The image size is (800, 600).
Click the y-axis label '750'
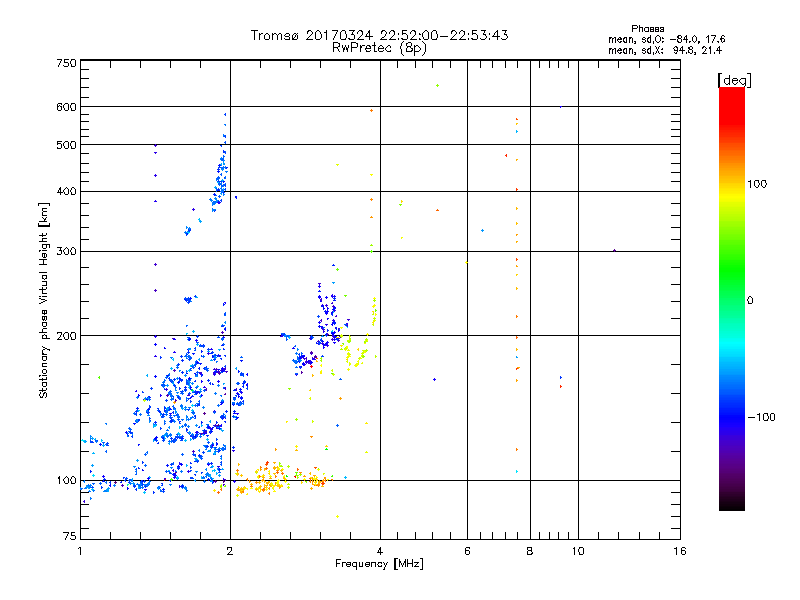(67, 63)
